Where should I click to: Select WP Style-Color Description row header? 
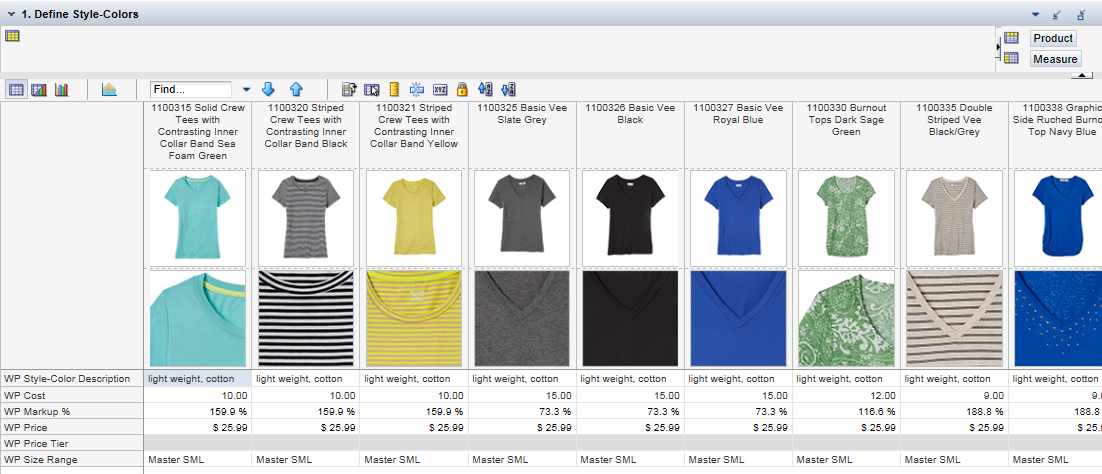72,378
